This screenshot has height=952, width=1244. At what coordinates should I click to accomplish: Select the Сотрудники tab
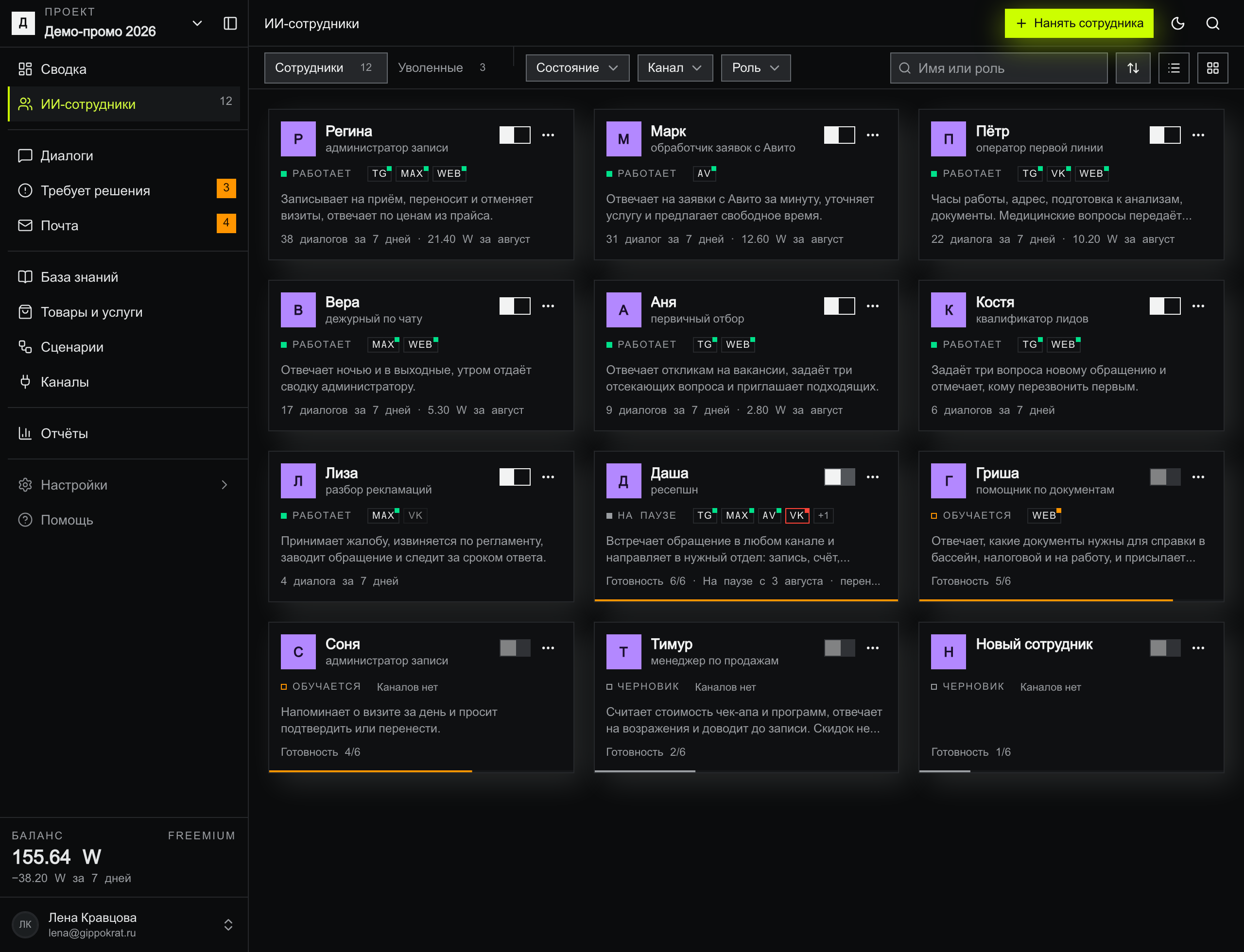coord(326,68)
